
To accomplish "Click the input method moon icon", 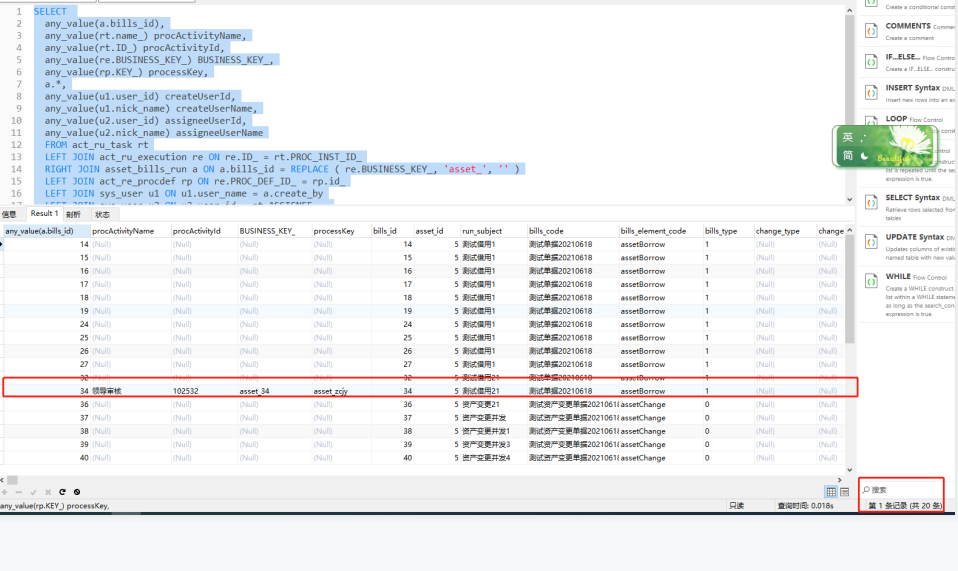I will pos(864,156).
